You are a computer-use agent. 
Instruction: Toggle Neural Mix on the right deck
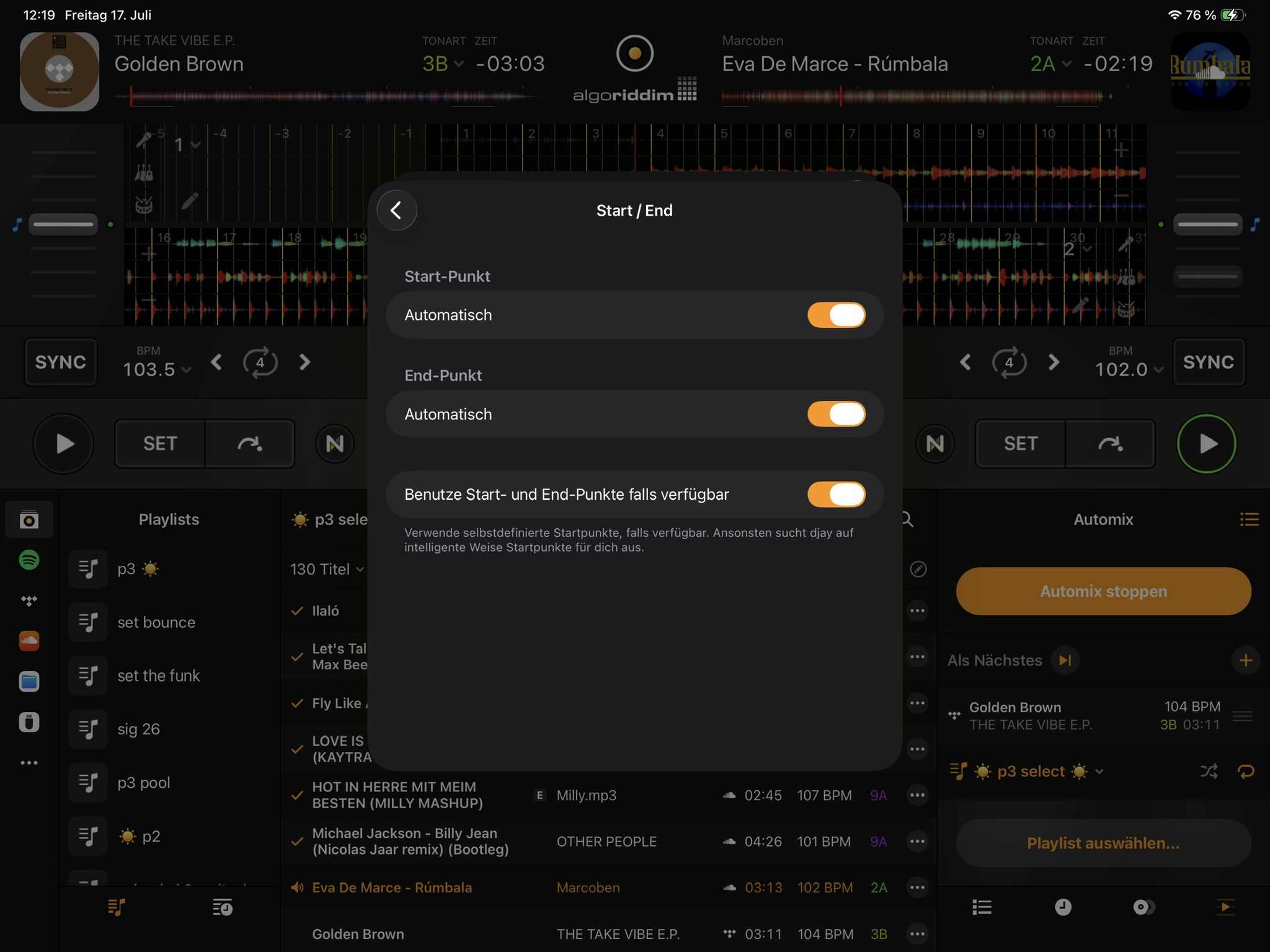tap(935, 444)
